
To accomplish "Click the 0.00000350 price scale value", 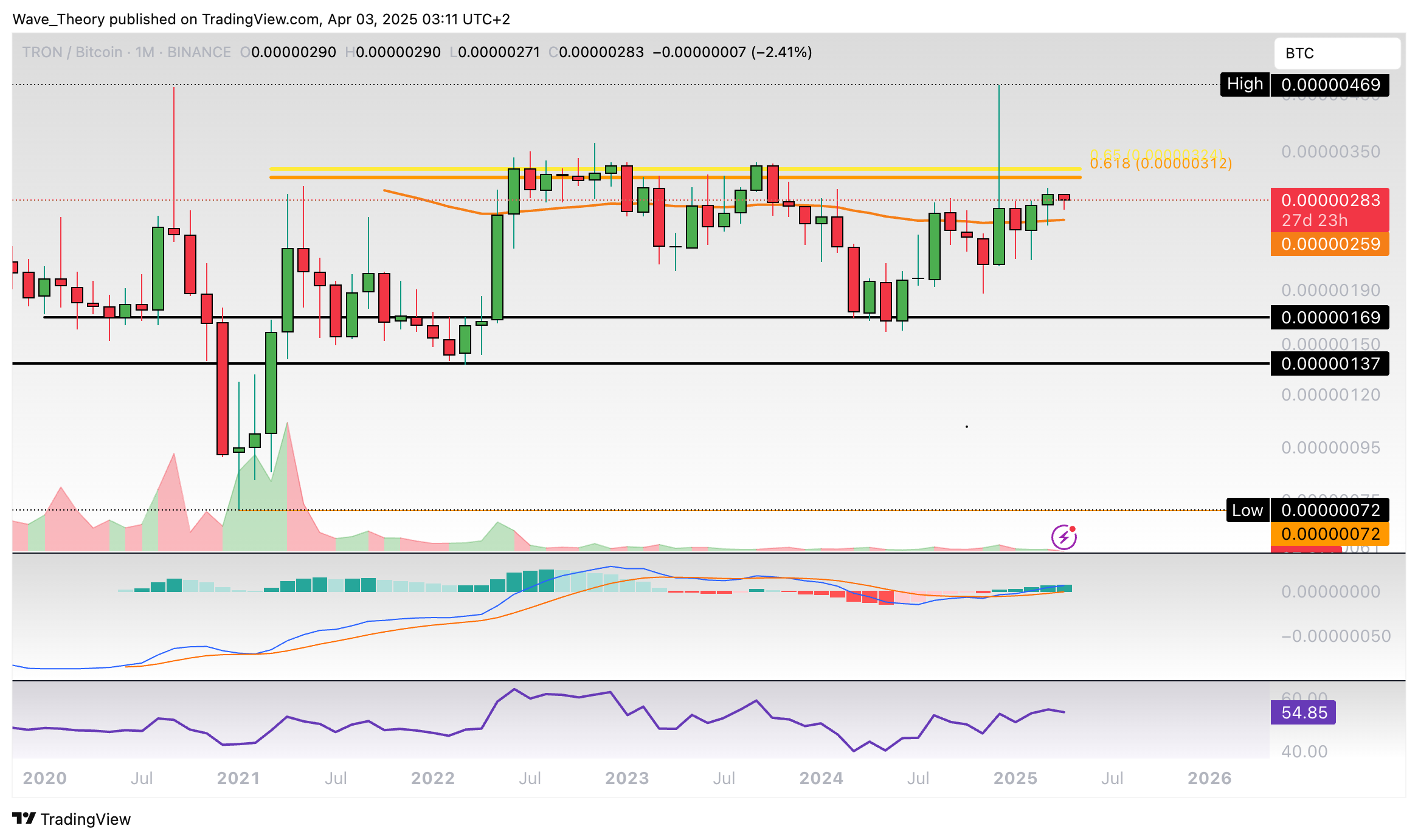I will pyautogui.click(x=1330, y=151).
